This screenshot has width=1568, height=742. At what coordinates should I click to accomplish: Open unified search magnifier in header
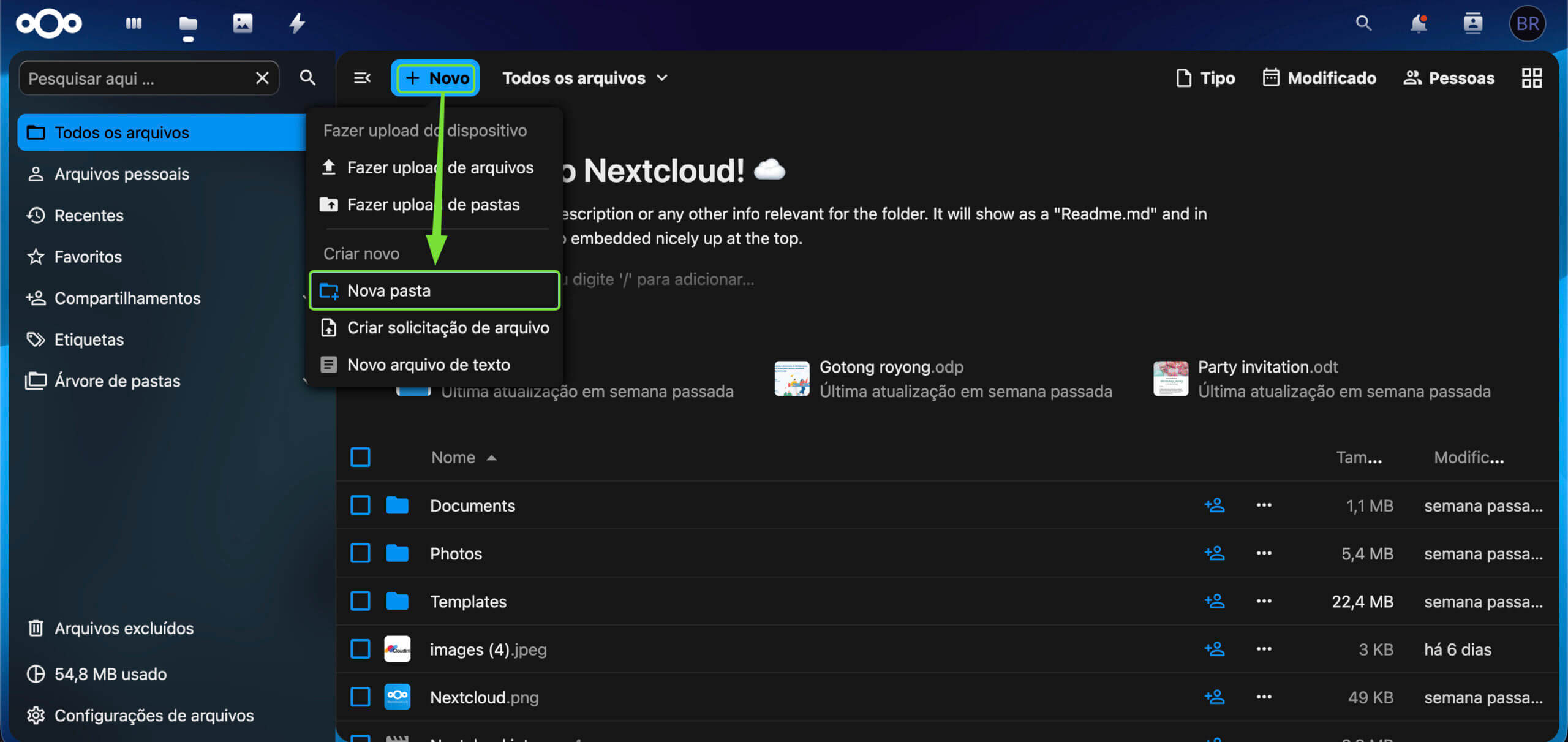coord(1363,24)
